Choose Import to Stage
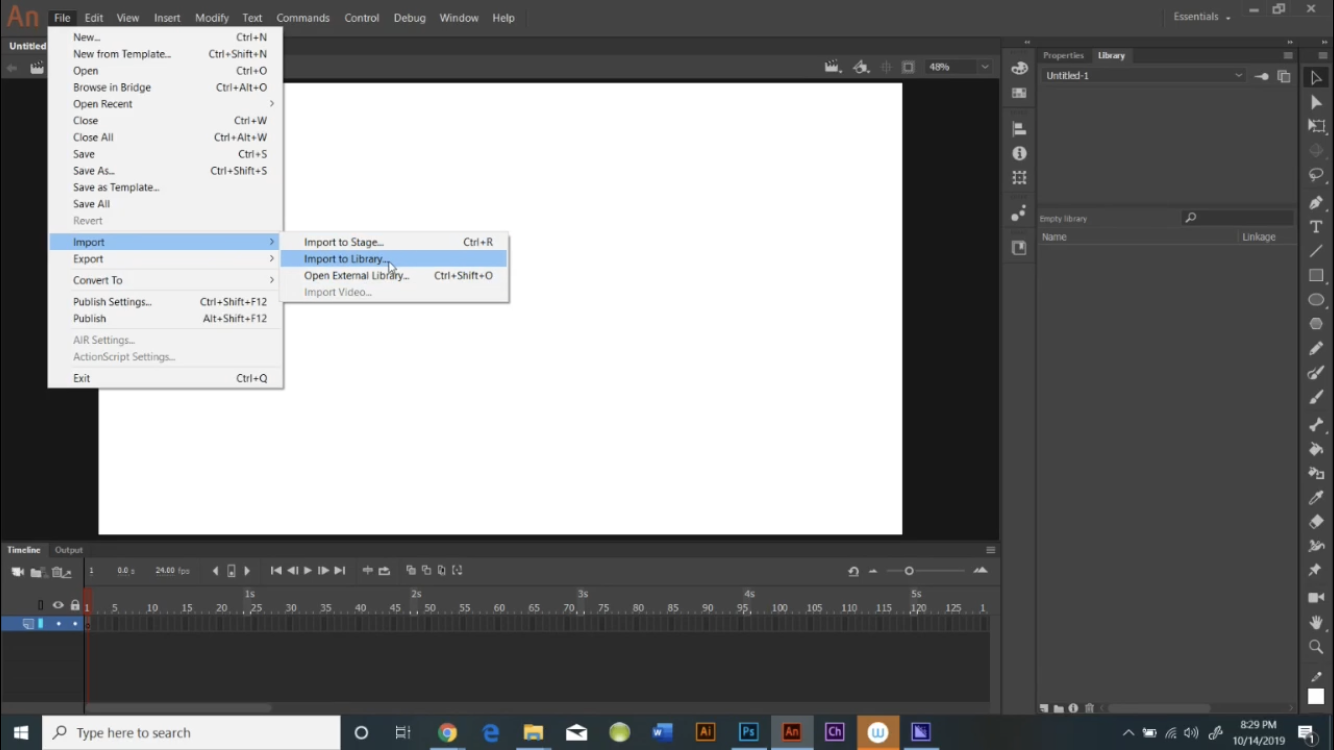The height and width of the screenshot is (750, 1334). 394,242
